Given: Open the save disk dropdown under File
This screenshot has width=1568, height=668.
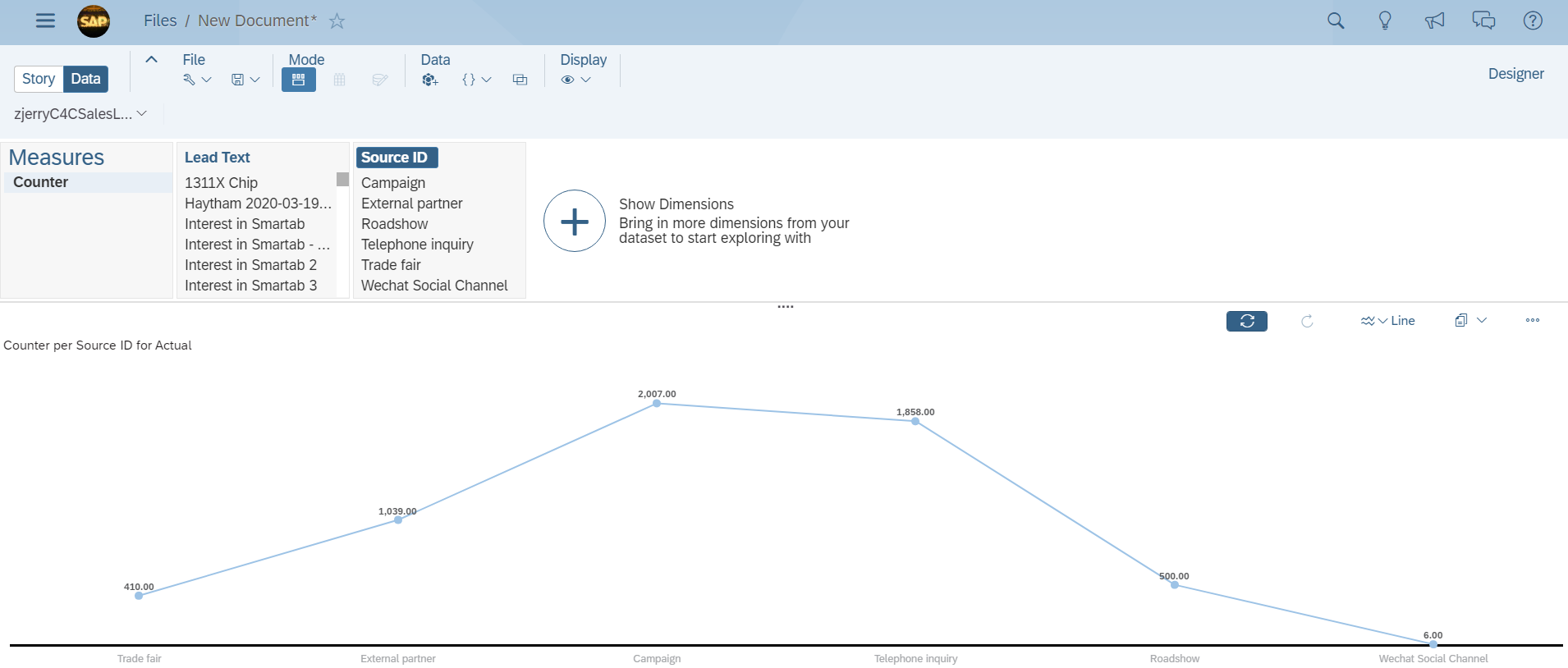Looking at the screenshot, I should pos(245,80).
